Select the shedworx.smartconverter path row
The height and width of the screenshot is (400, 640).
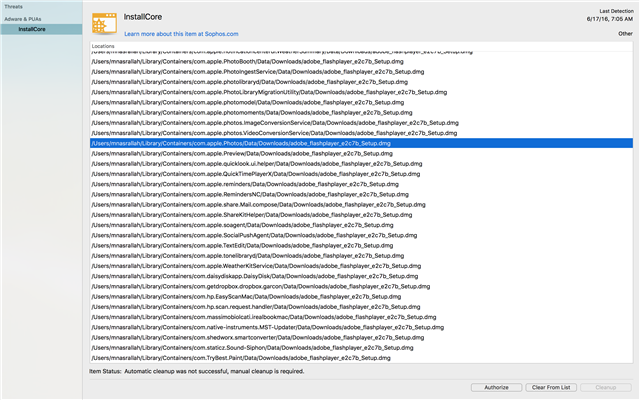coord(361,337)
